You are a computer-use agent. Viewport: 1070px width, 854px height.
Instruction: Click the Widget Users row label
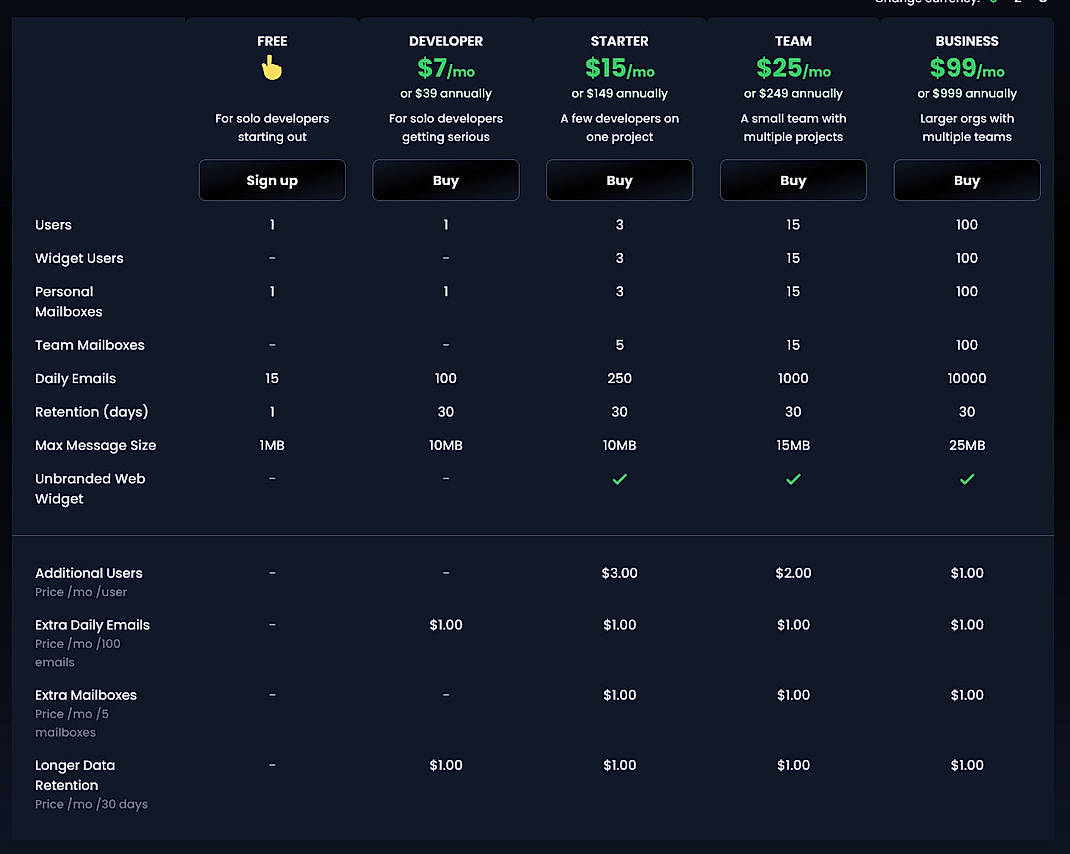point(79,258)
